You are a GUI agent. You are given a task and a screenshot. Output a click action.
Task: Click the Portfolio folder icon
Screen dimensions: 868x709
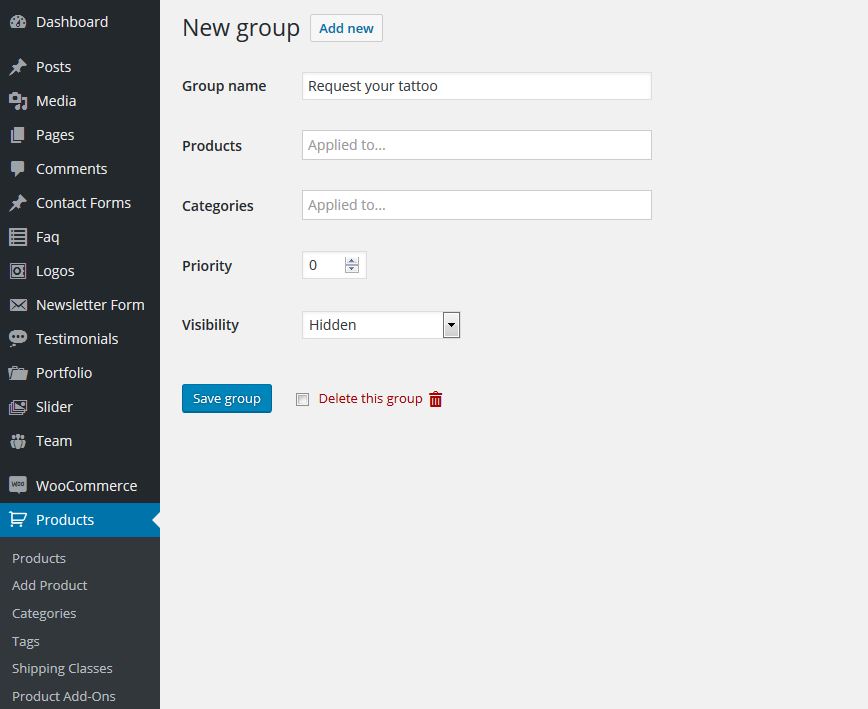(x=18, y=373)
